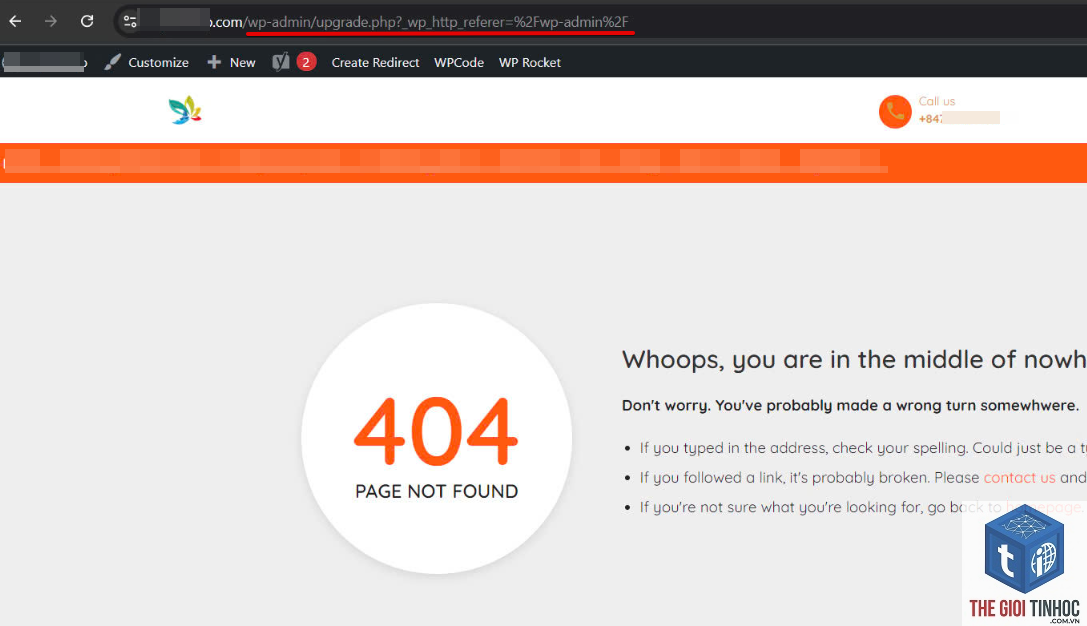Click the 404 Page Not Found graphic
Viewport: 1087px width, 626px height.
coord(437,438)
